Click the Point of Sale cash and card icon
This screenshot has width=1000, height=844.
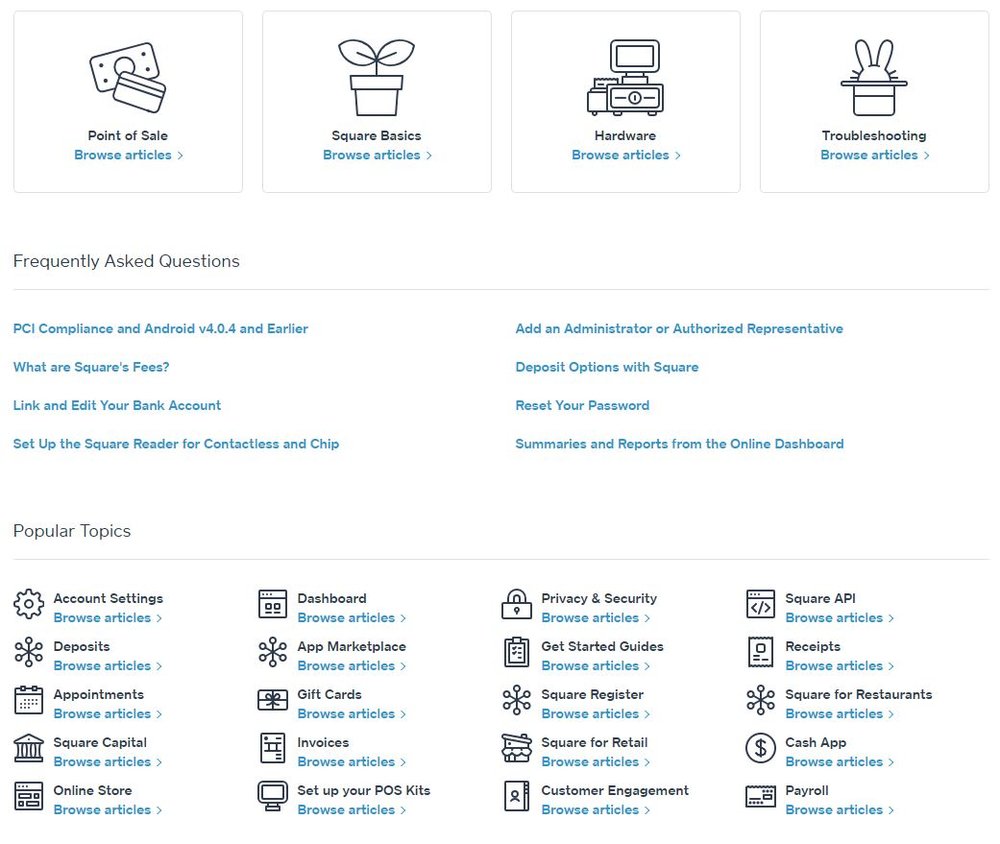[x=127, y=78]
